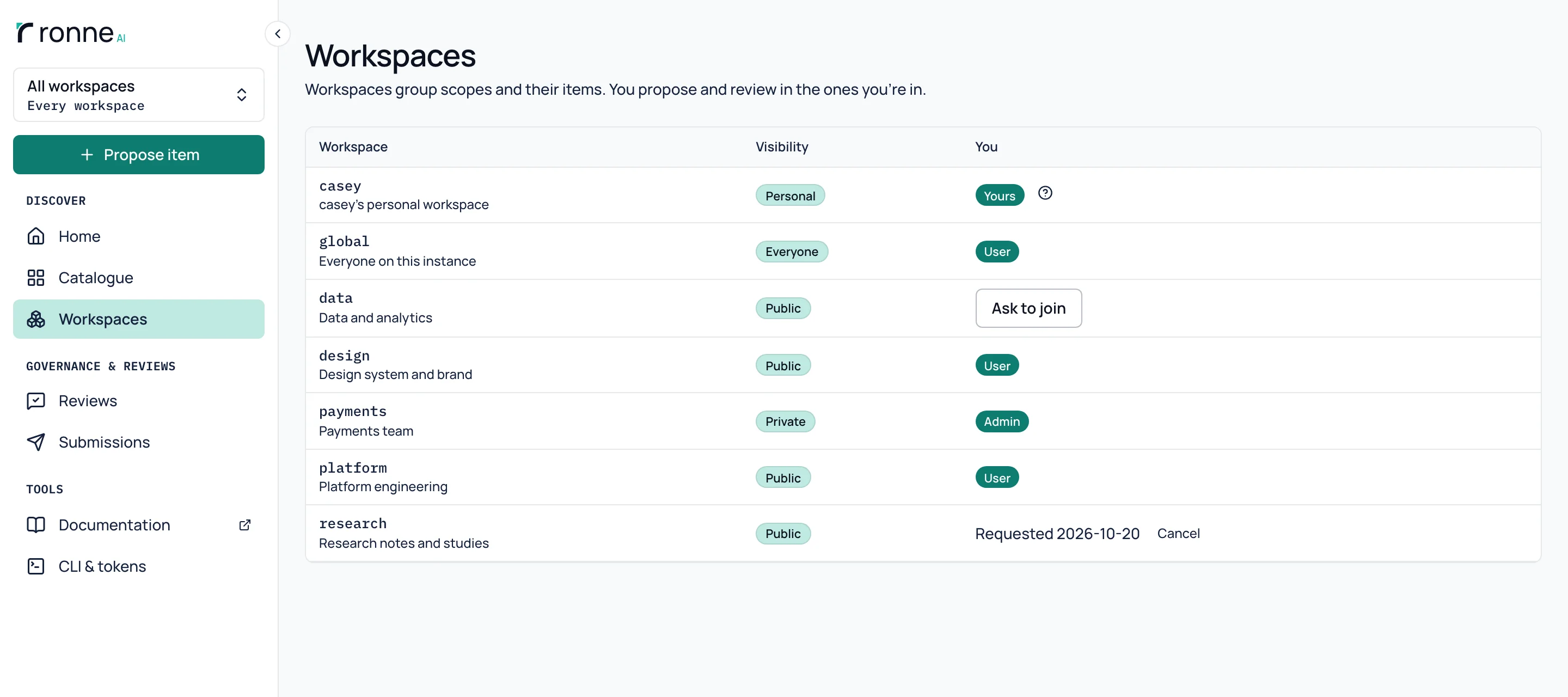
Task: Click the User badge in global row
Action: [996, 252]
